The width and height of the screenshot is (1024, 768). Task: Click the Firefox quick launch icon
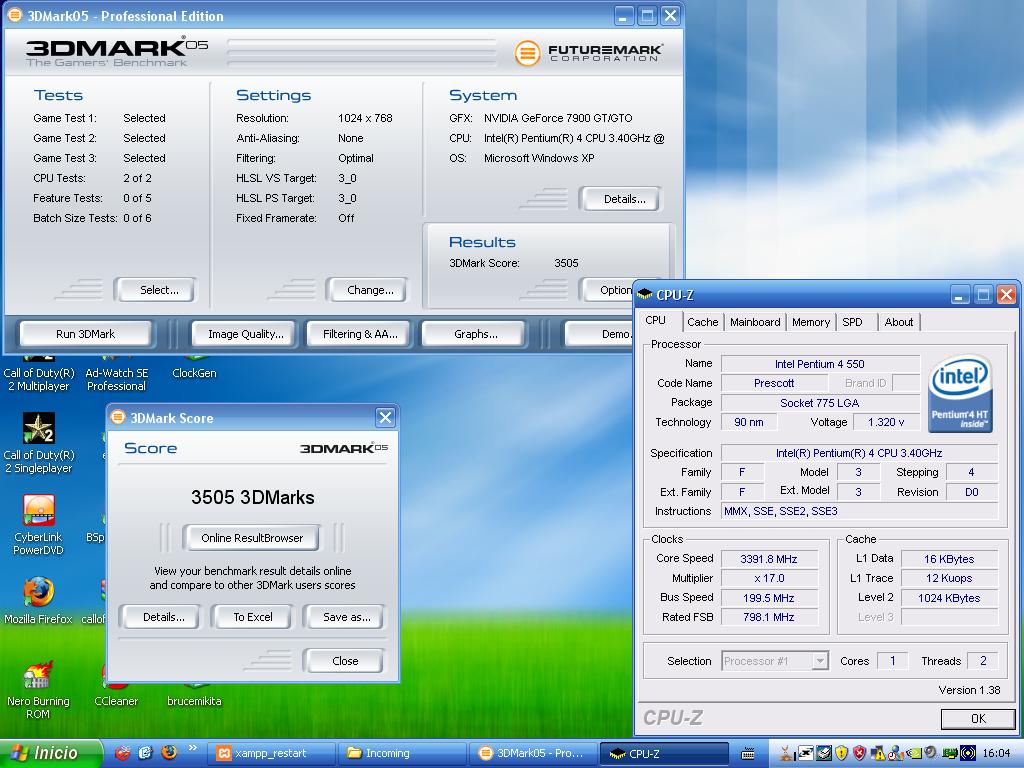point(168,753)
